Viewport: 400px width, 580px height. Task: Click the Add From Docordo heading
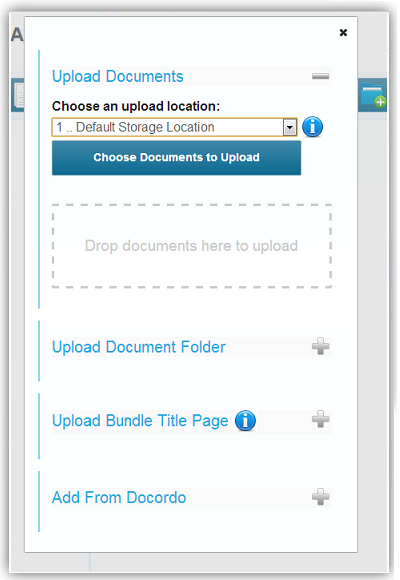(x=119, y=498)
